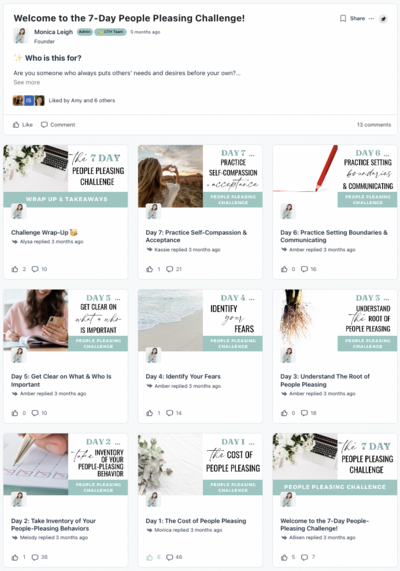Click the Comment icon under welcome post
The image size is (400, 571).
pyautogui.click(x=58, y=125)
